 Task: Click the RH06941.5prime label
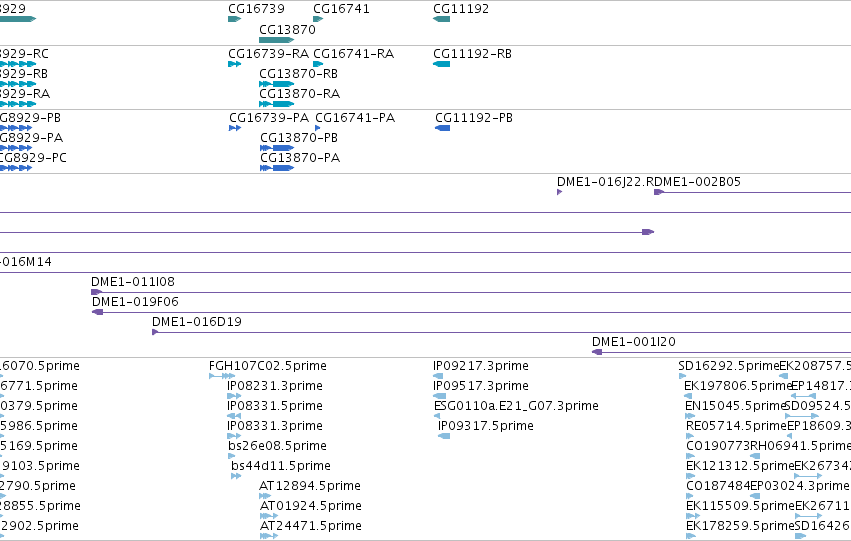[801, 446]
